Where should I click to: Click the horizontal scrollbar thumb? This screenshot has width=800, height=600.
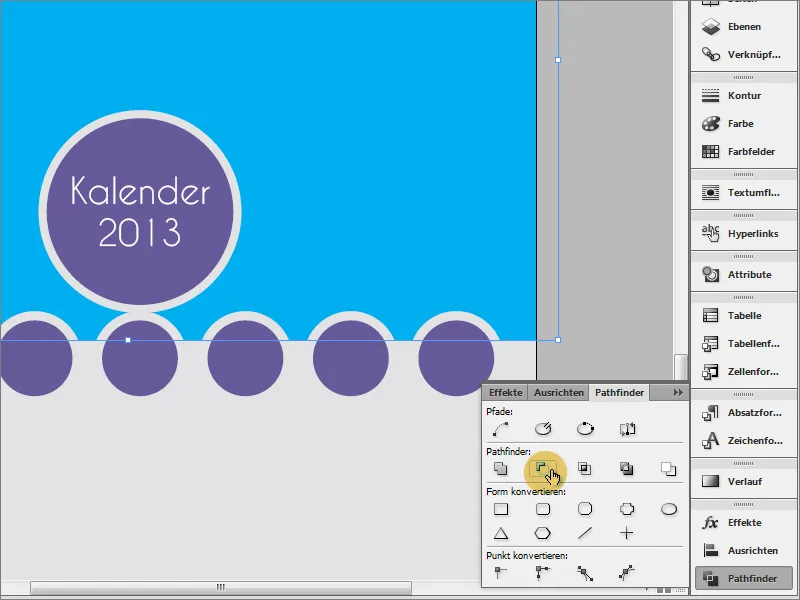click(220, 587)
